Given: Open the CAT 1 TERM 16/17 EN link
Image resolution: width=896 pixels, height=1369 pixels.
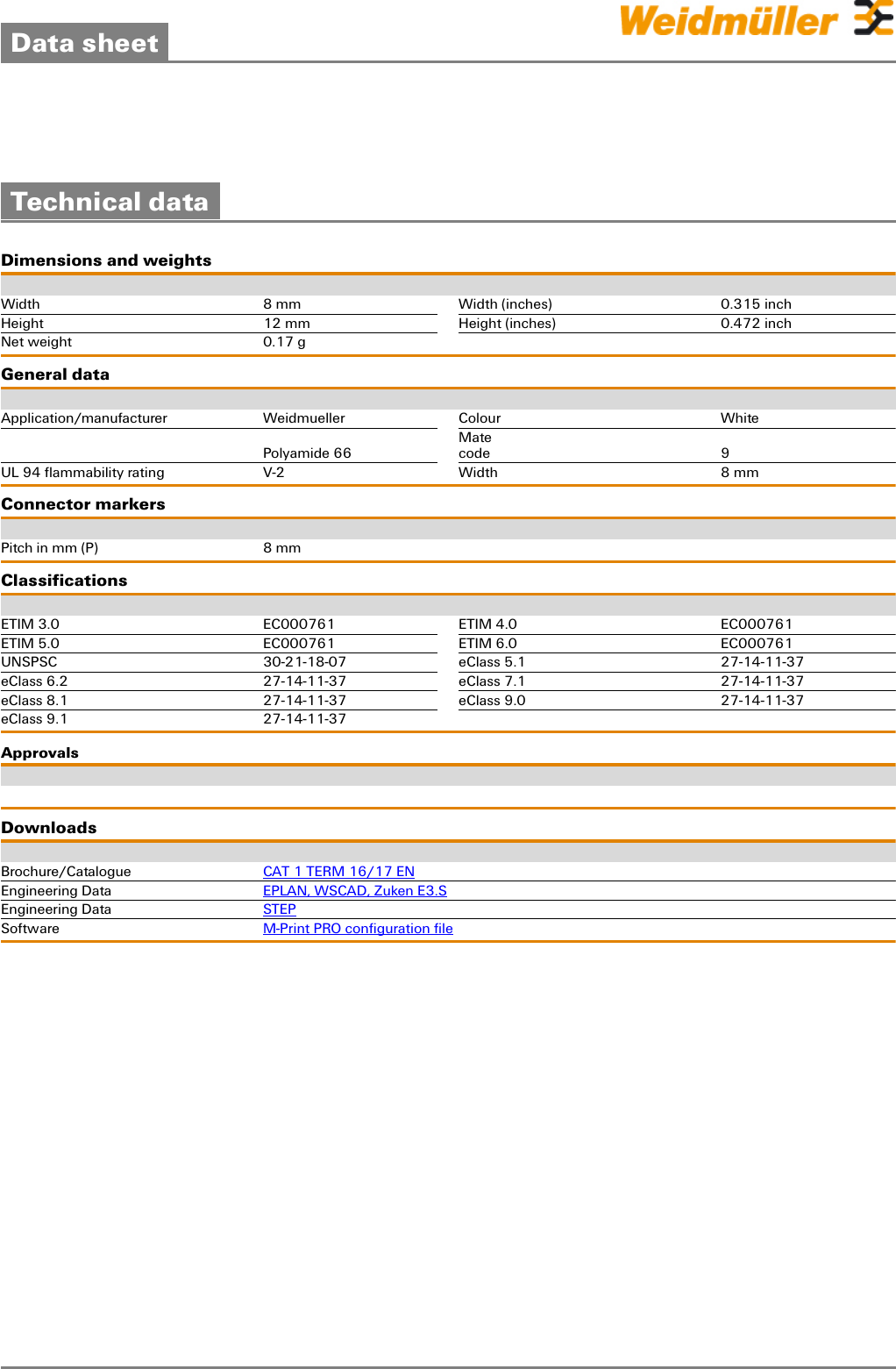Looking at the screenshot, I should coord(338,872).
